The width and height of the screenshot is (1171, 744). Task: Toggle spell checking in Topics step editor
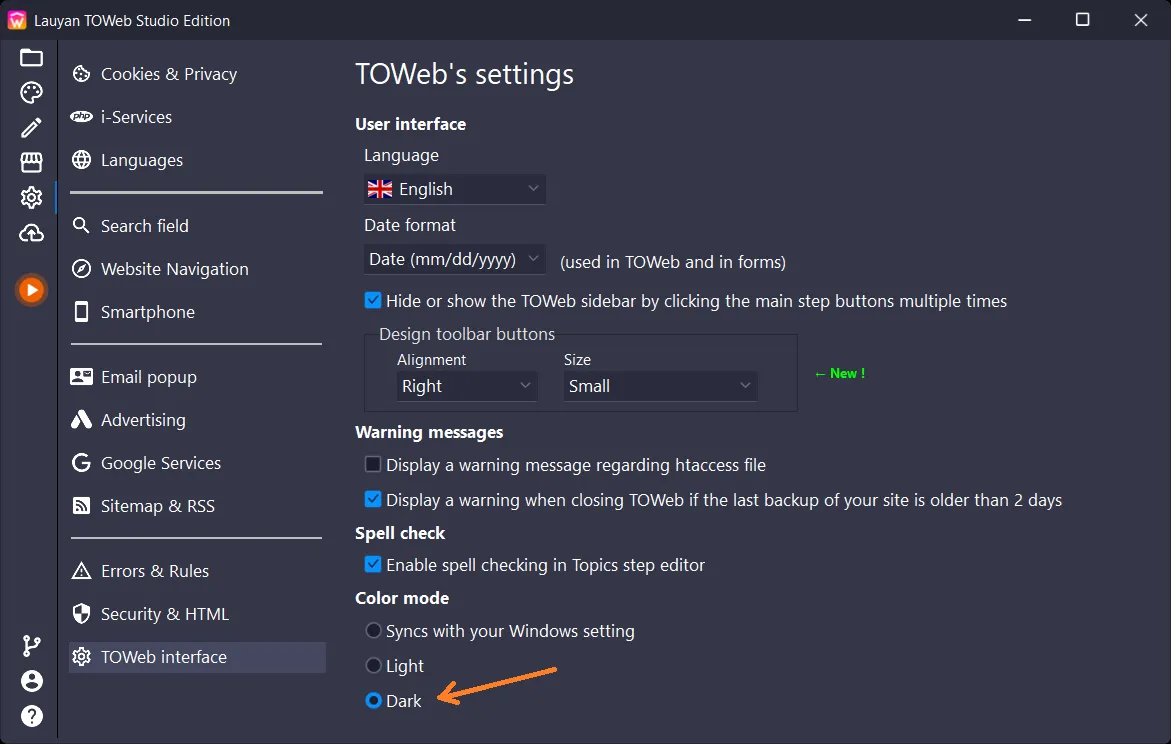[x=373, y=564]
